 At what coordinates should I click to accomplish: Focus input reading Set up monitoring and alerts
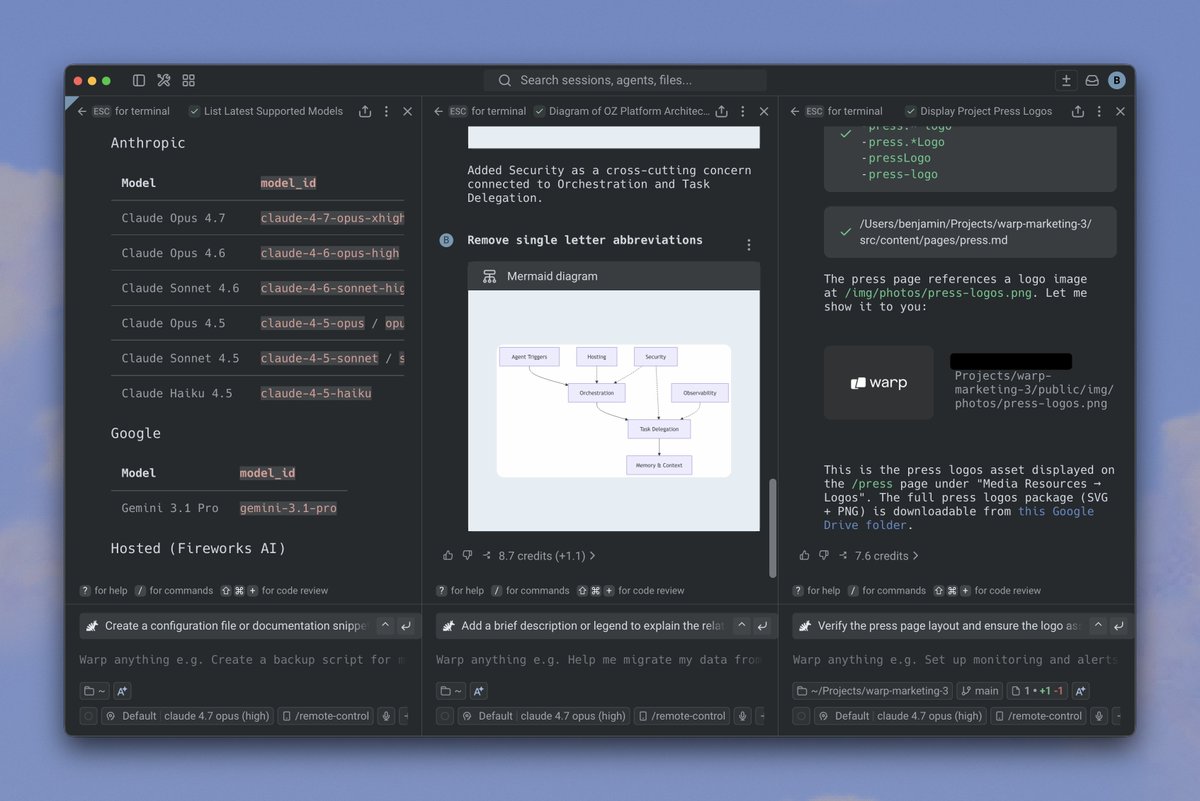[956, 660]
